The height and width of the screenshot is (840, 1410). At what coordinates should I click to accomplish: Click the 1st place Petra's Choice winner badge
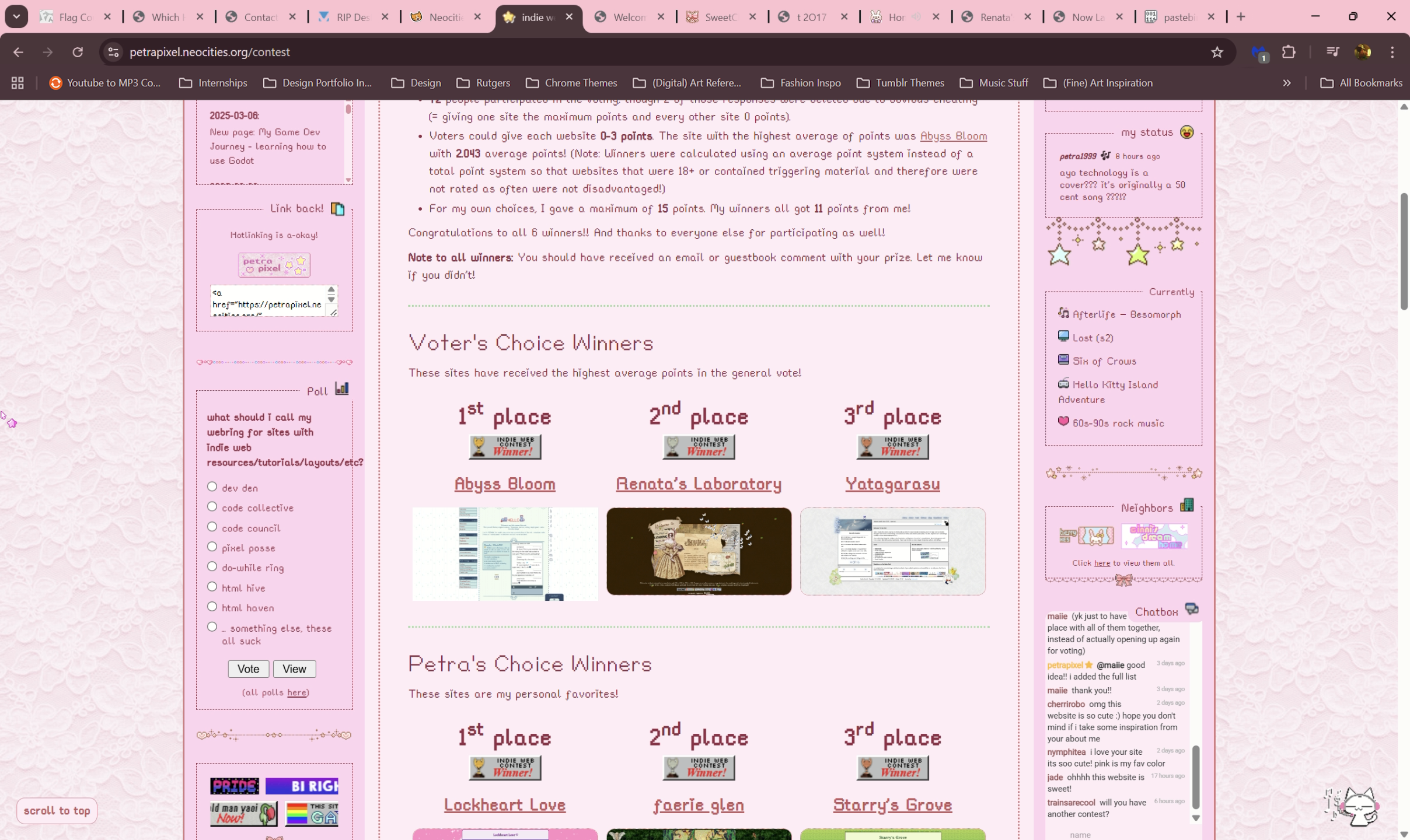(505, 768)
